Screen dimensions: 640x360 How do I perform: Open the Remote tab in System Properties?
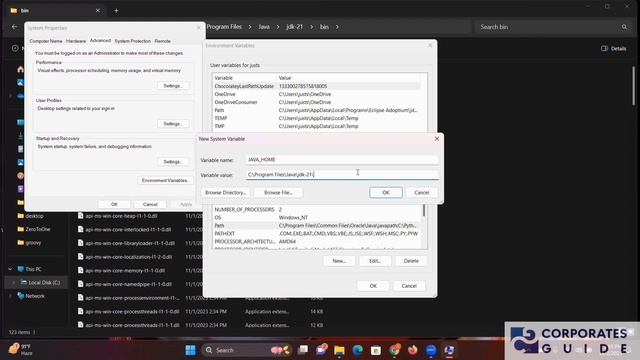click(162, 41)
